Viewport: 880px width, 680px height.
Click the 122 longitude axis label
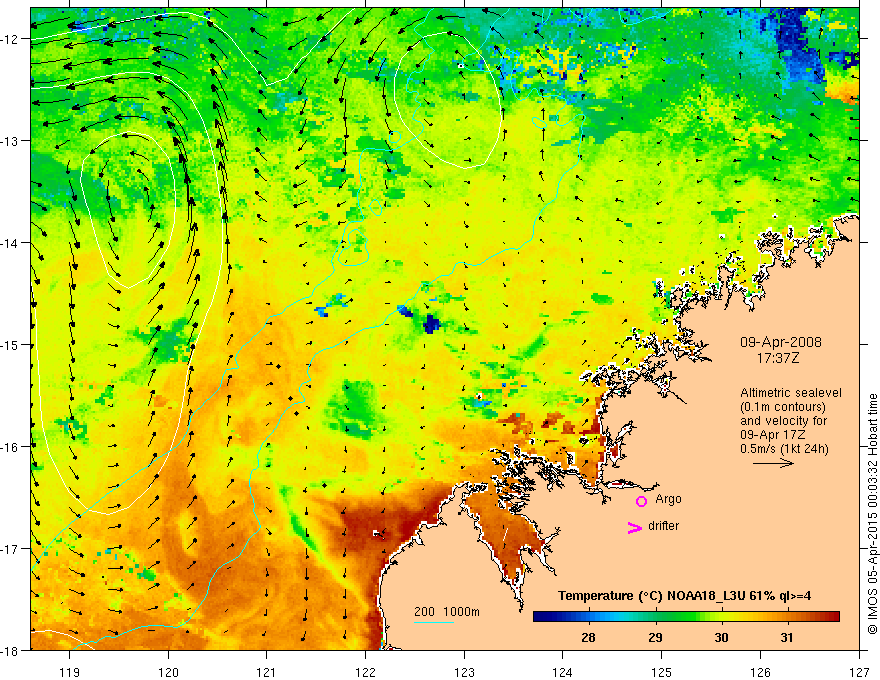[365, 672]
